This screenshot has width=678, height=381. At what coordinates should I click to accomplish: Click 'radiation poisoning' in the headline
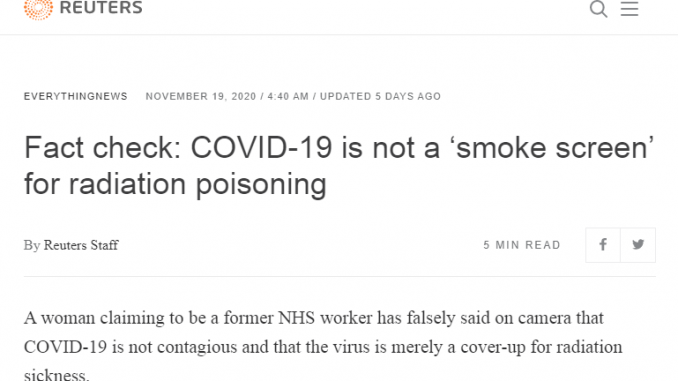pos(198,185)
